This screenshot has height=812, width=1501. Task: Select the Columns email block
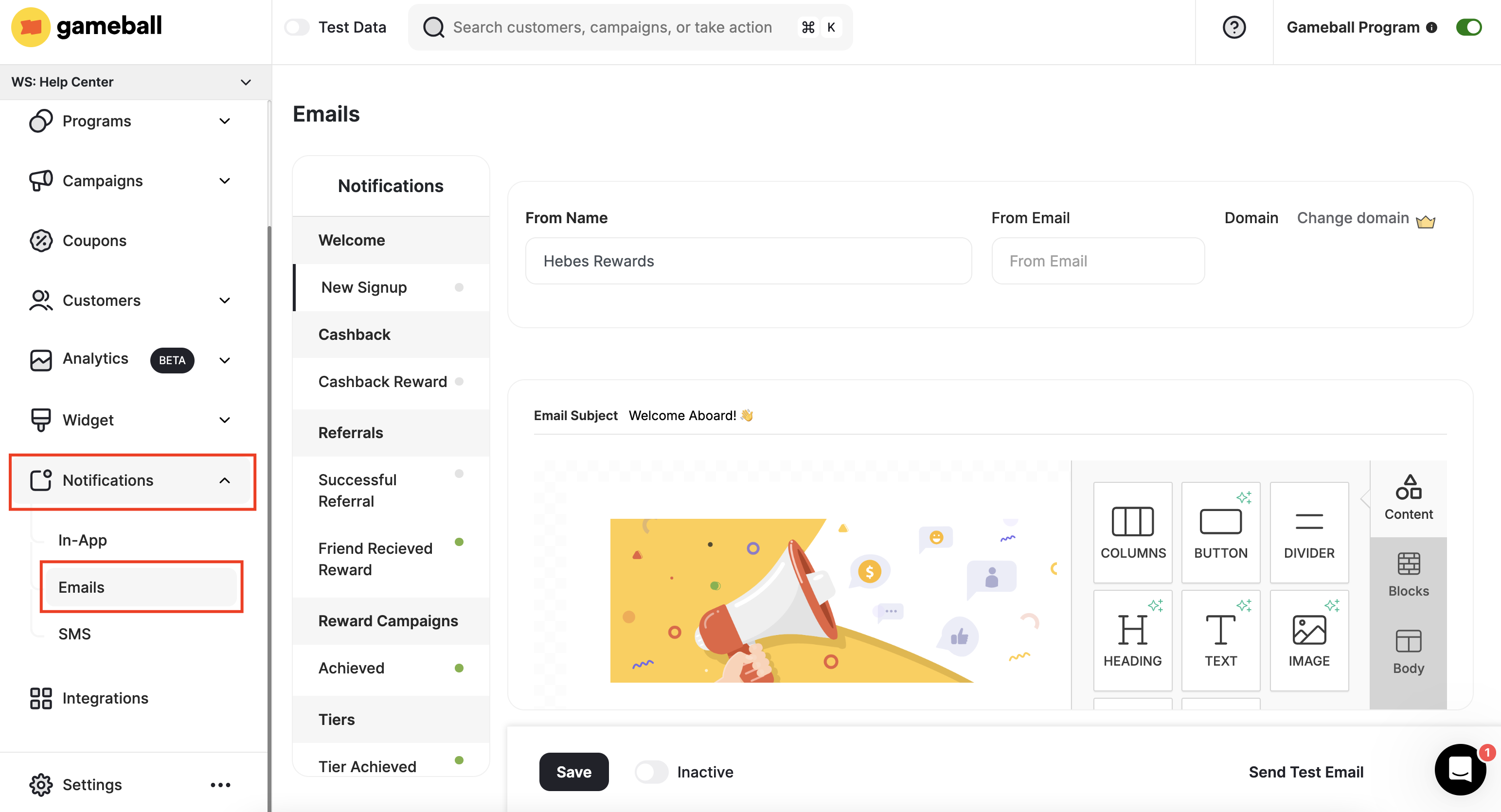pyautogui.click(x=1132, y=531)
